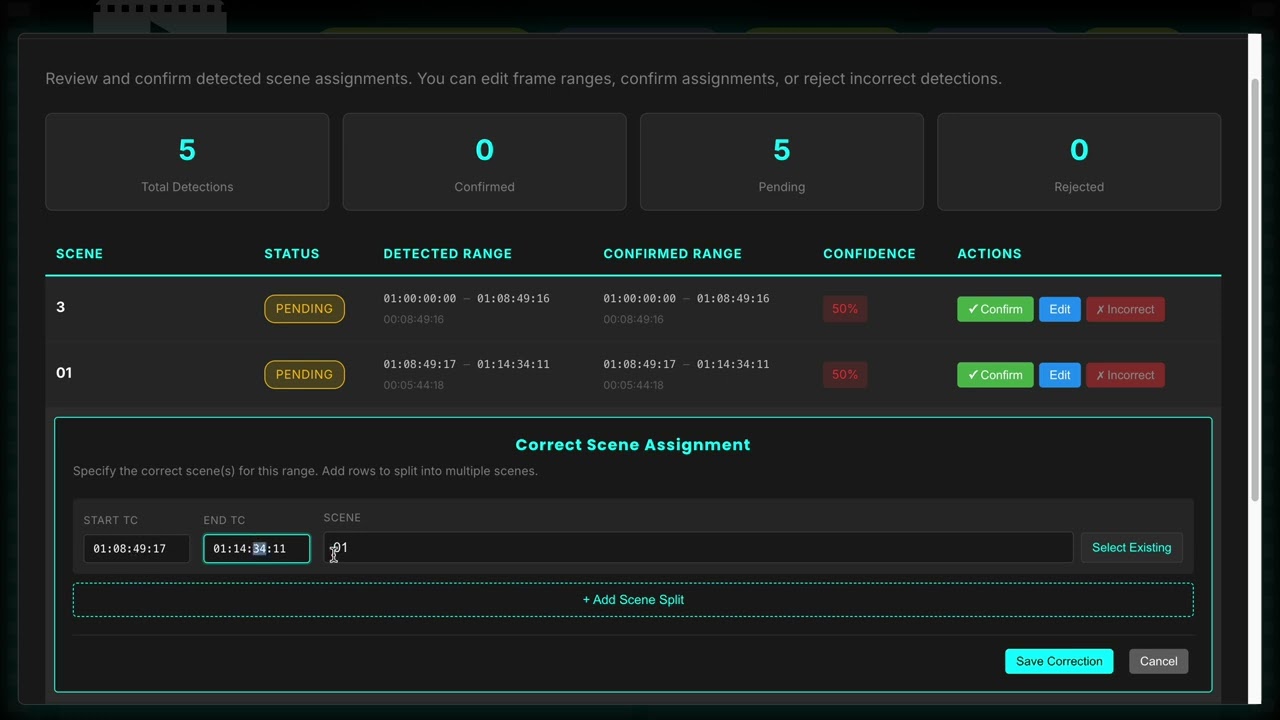Screen dimensions: 1280x720
Task: Cancel the scene correction
Action: (x=1158, y=661)
